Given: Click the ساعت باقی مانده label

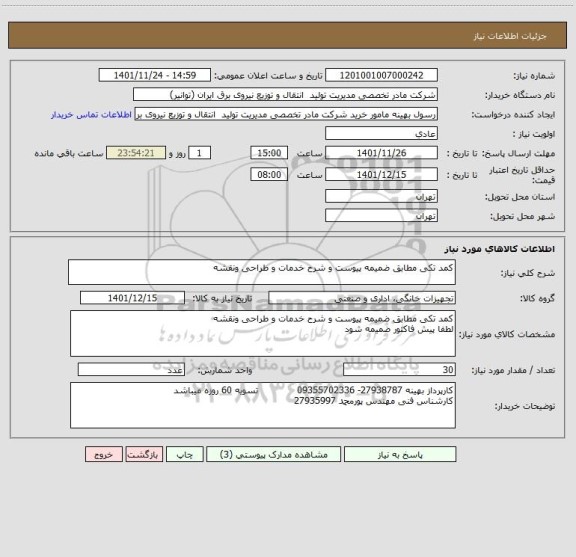Looking at the screenshot, I should click(69, 153).
